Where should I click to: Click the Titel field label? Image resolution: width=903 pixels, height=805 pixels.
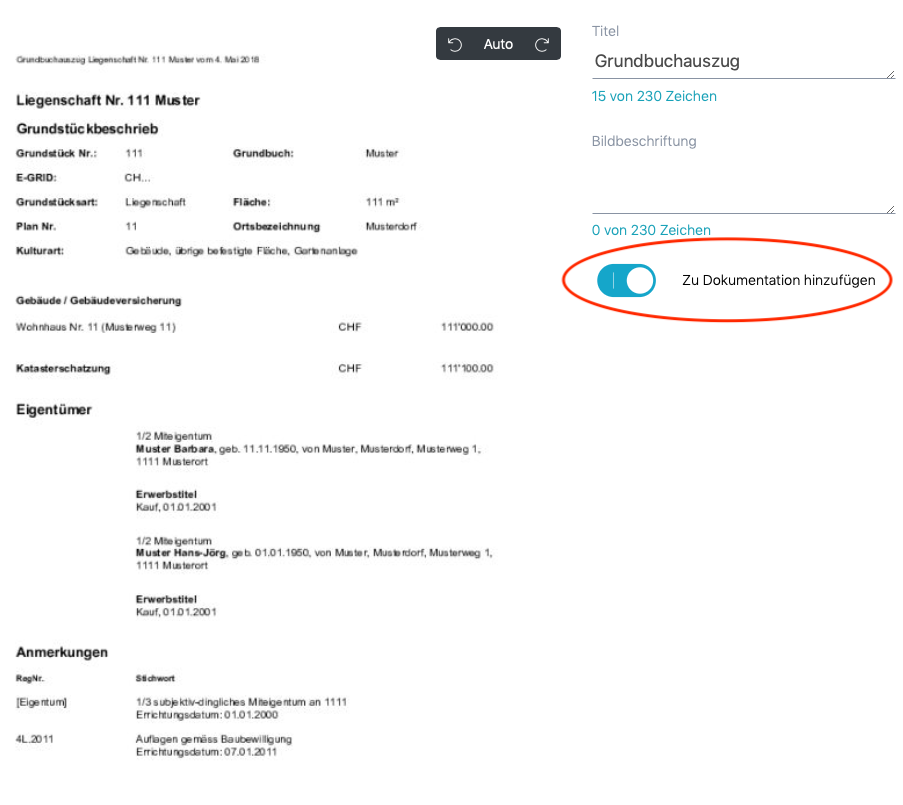tap(606, 32)
